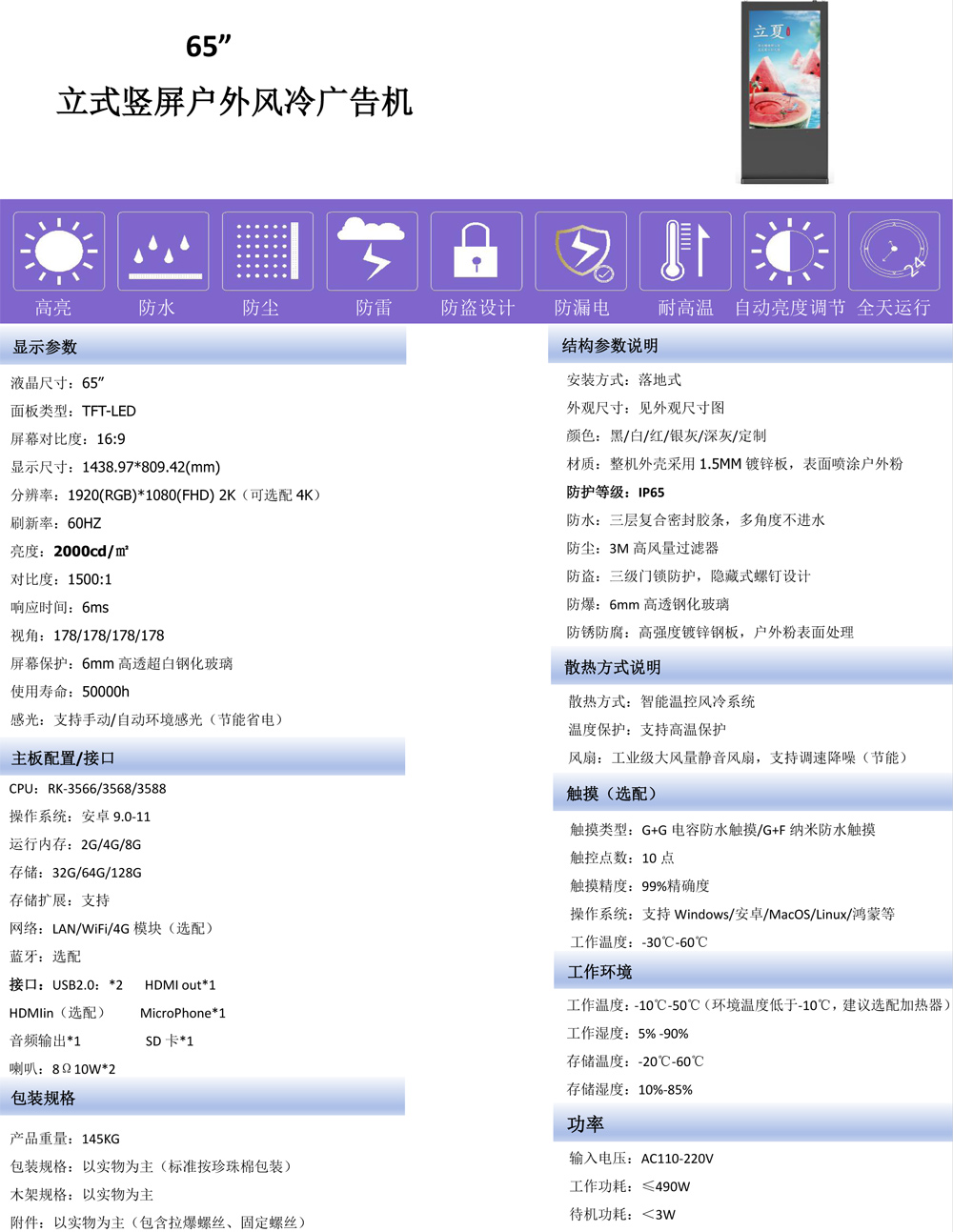This screenshot has width=953, height=1232.
Task: Toggle the 自动亮度调节 auto-brightness feature
Action: coord(788,250)
